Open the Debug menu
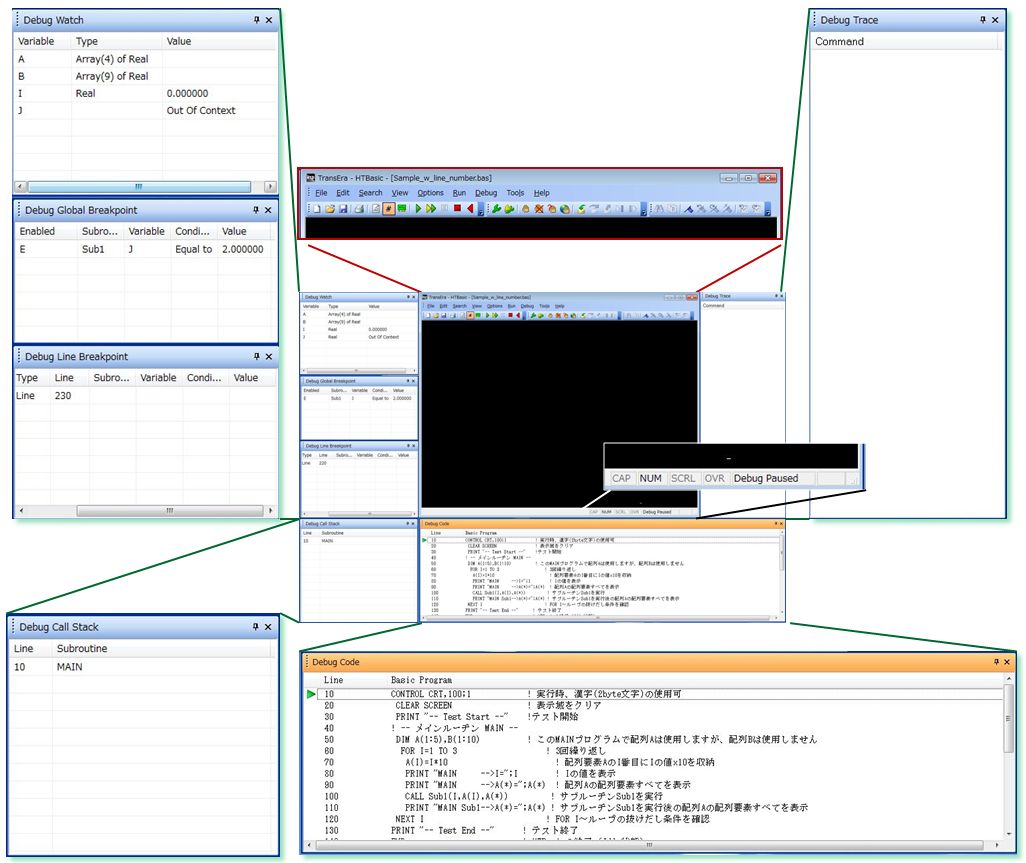The image size is (1026, 863). pyautogui.click(x=486, y=193)
